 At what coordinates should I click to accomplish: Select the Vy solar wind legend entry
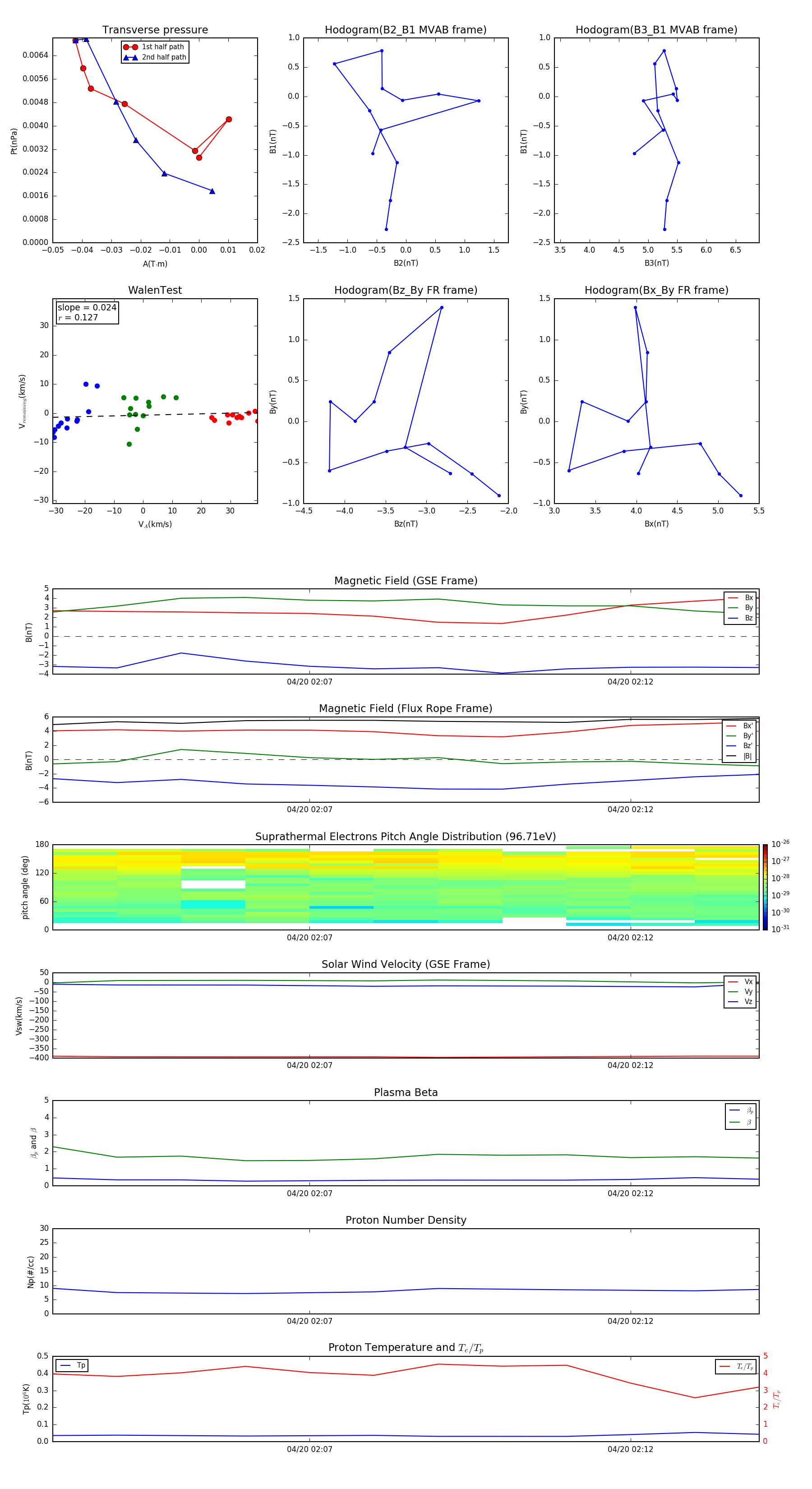[740, 991]
